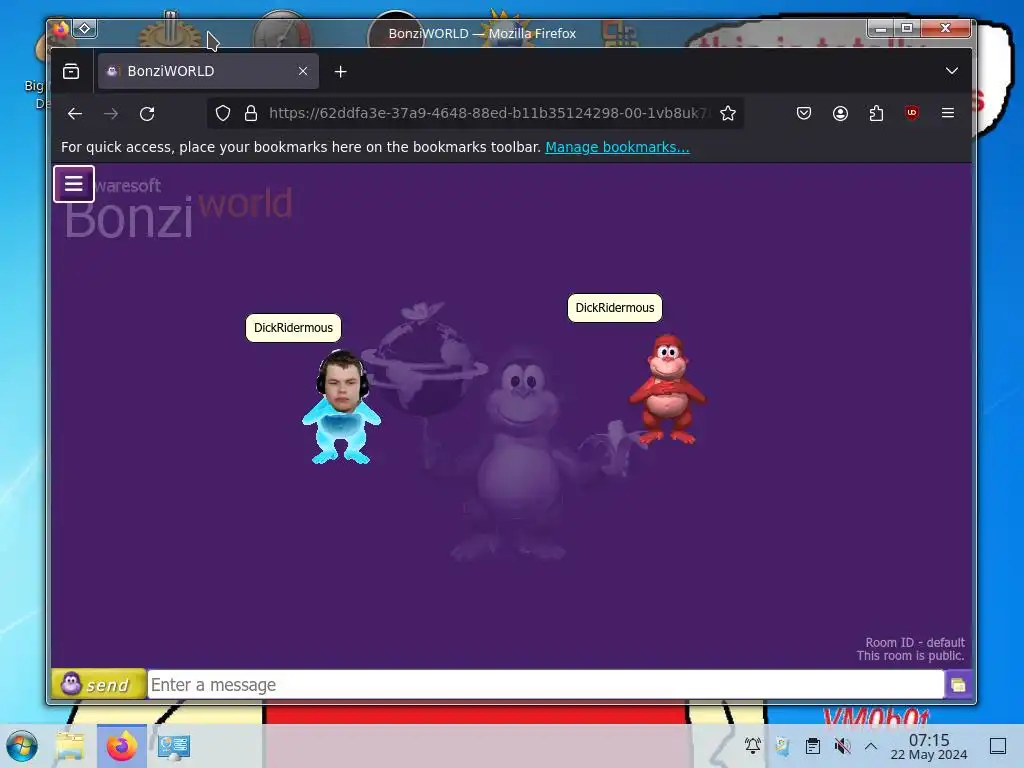1024x768 pixels.
Task: Click the clipboard tray icon
Action: click(812, 746)
